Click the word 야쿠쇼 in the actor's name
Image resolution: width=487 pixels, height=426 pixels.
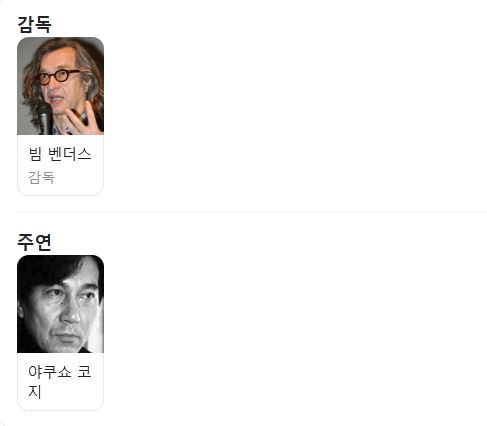tap(50, 372)
